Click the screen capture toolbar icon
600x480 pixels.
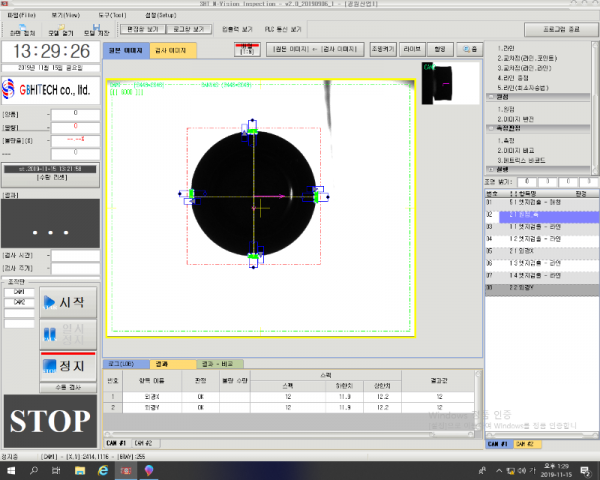[20, 30]
